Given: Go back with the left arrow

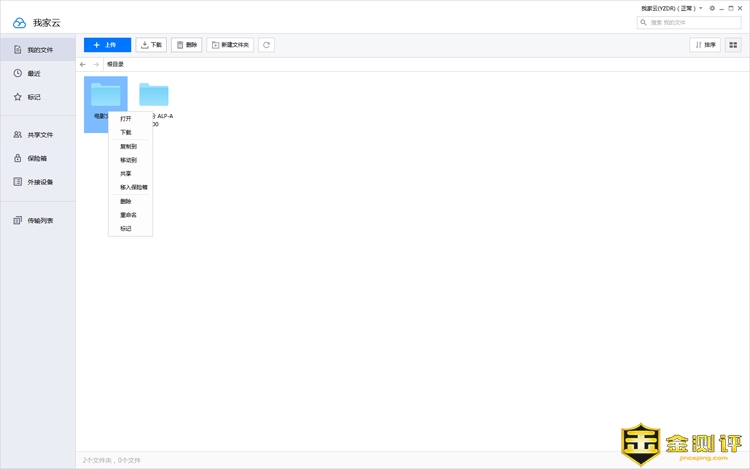Looking at the screenshot, I should tap(83, 64).
